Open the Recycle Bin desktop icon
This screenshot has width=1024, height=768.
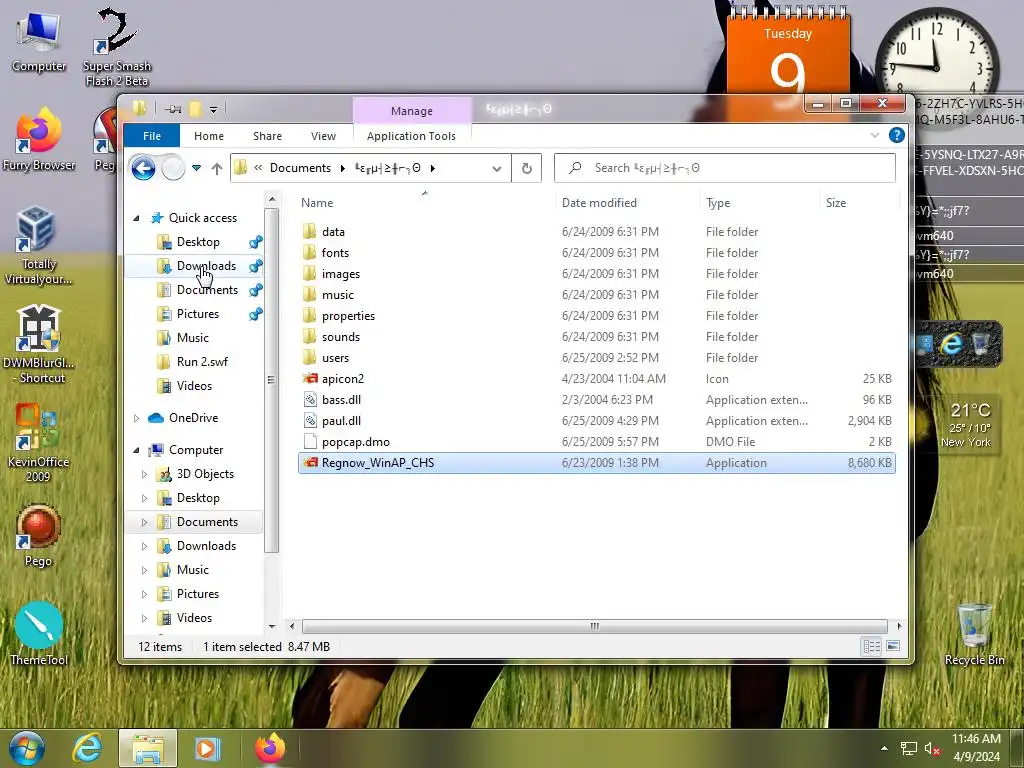click(x=974, y=634)
